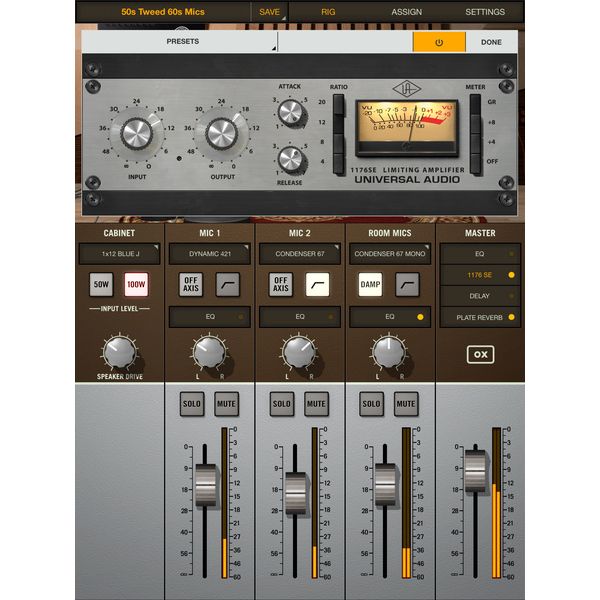Switch to the SETTINGS tab
The width and height of the screenshot is (600, 600).
pyautogui.click(x=485, y=12)
